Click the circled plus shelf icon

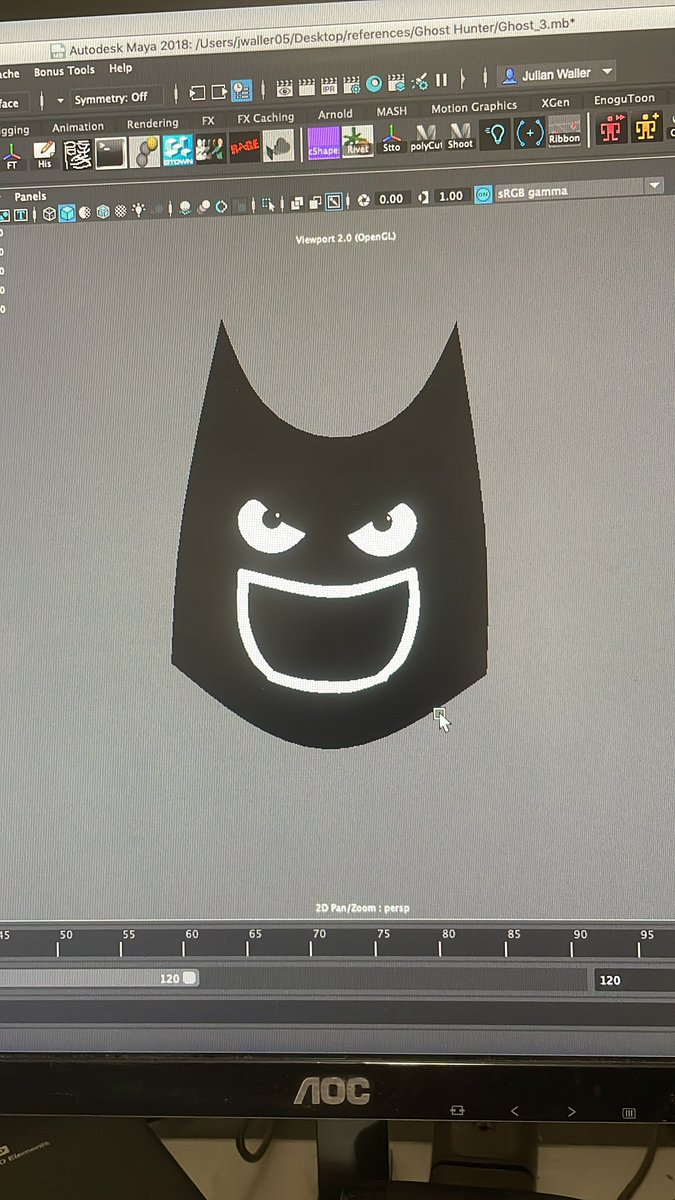[x=529, y=133]
